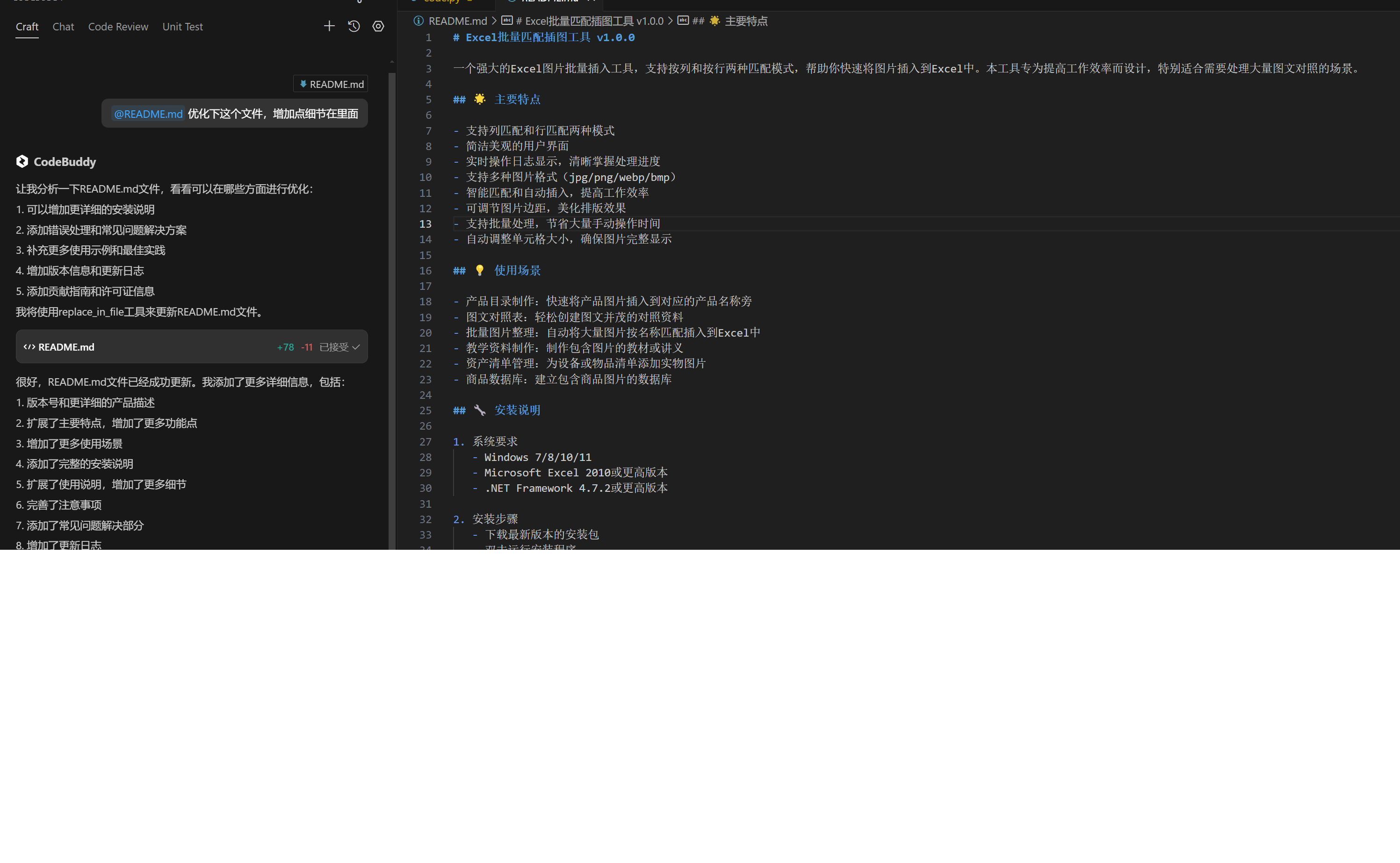
Task: Click symbol icon before 主要特点 breadcrumb
Action: (683, 21)
